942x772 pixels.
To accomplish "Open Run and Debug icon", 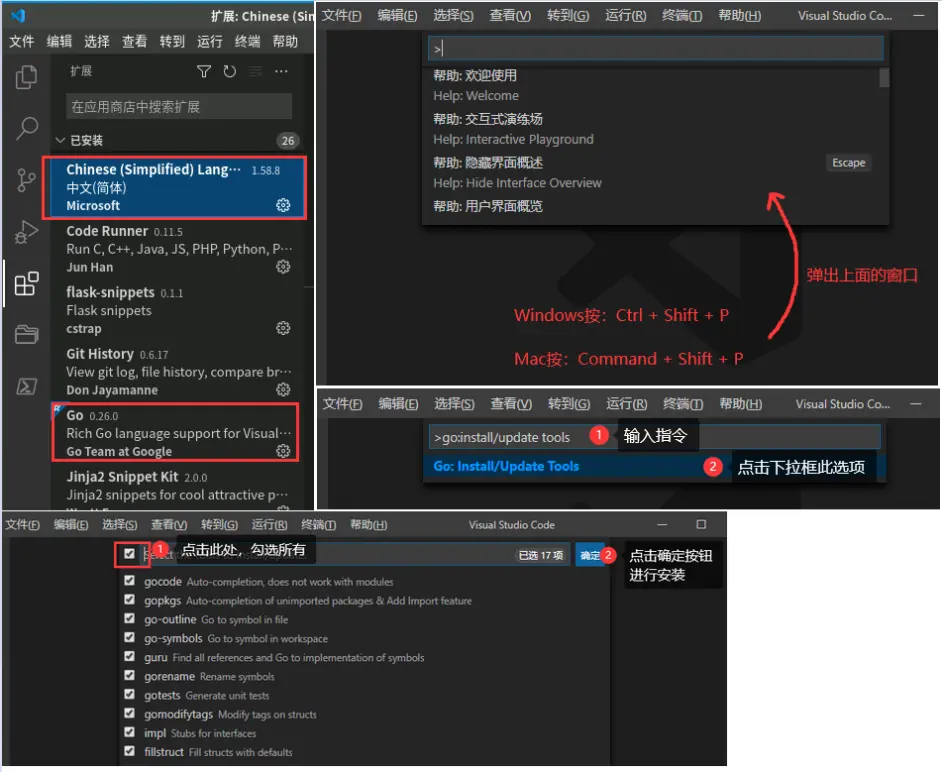I will pyautogui.click(x=26, y=232).
